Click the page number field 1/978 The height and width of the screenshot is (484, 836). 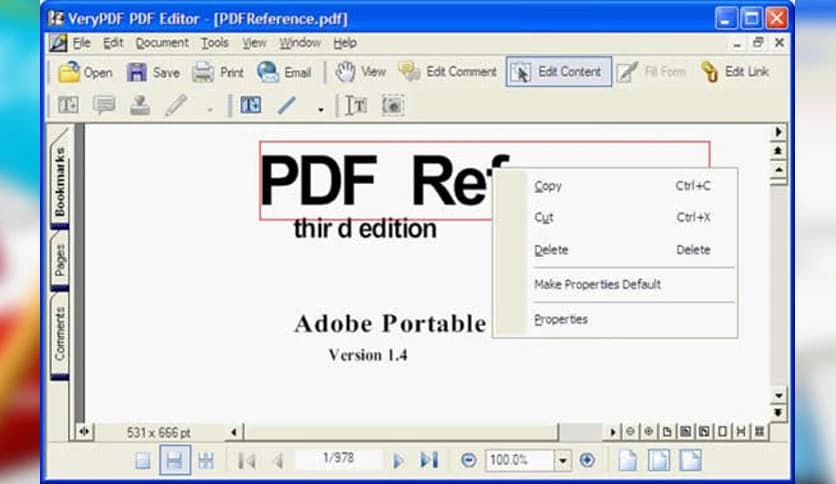click(338, 458)
